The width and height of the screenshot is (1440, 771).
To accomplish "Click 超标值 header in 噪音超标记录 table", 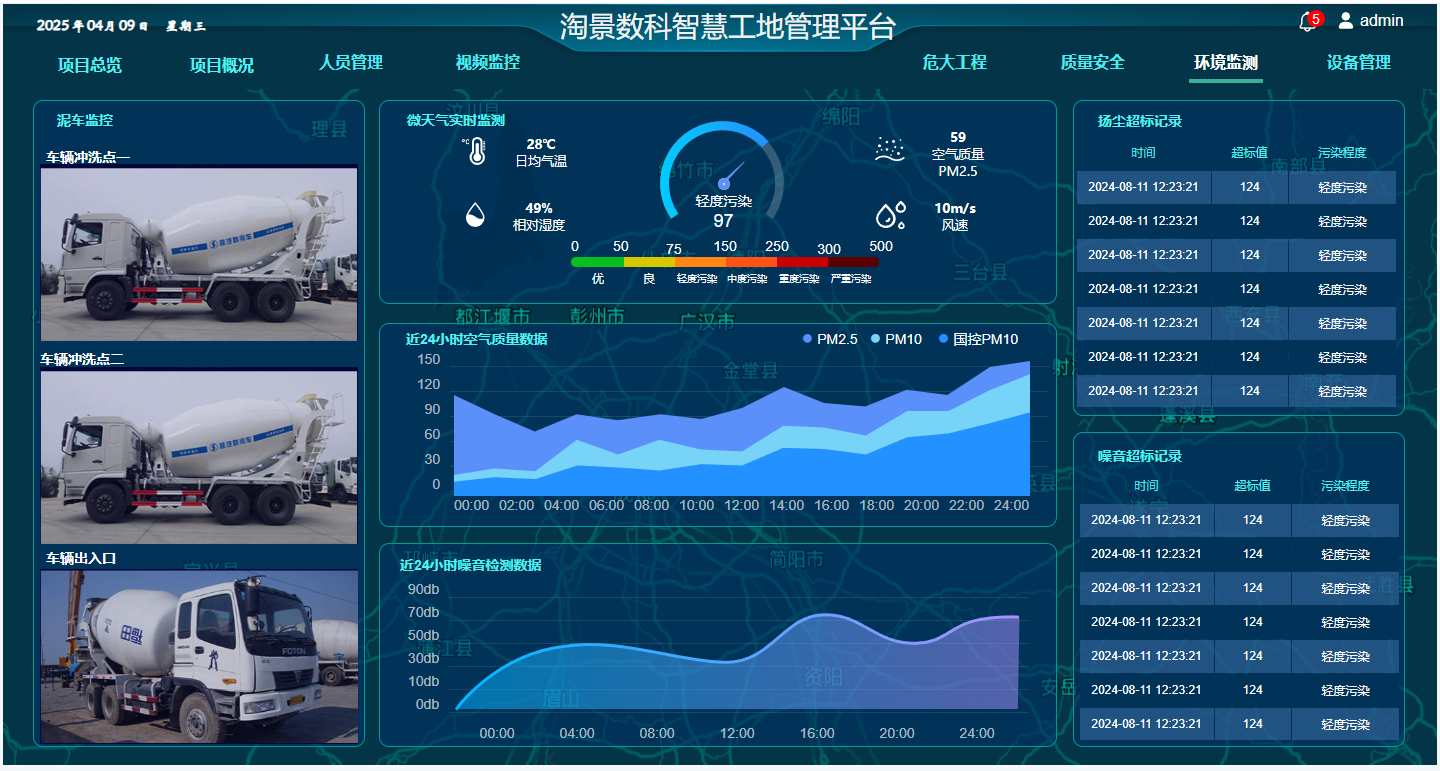I will [1252, 486].
